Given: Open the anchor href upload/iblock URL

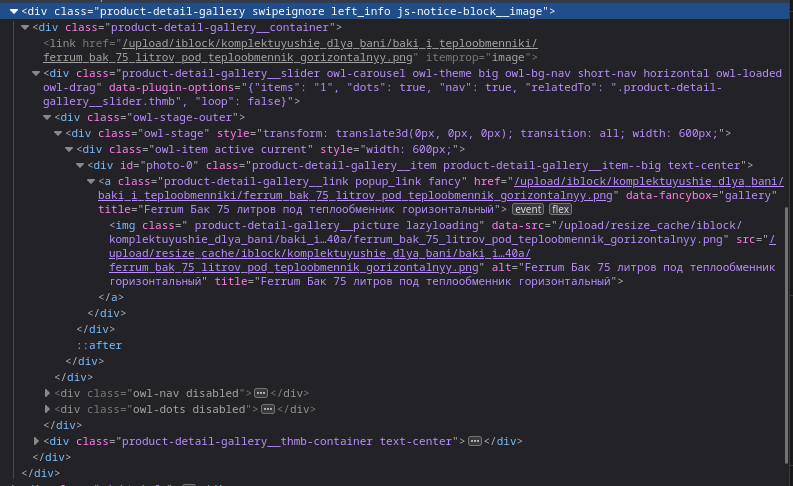Looking at the screenshot, I should [440, 188].
